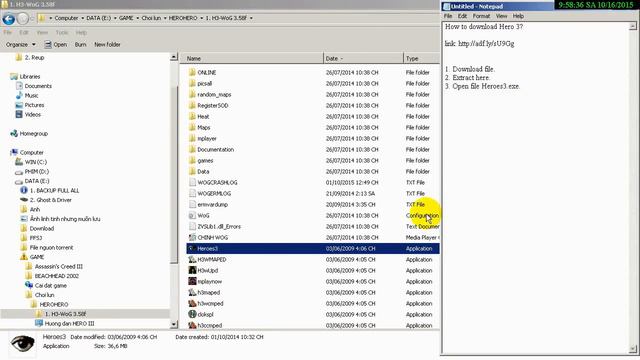Open Explorer Tools menu
Viewport: 640px width, 360px height.
62,32
